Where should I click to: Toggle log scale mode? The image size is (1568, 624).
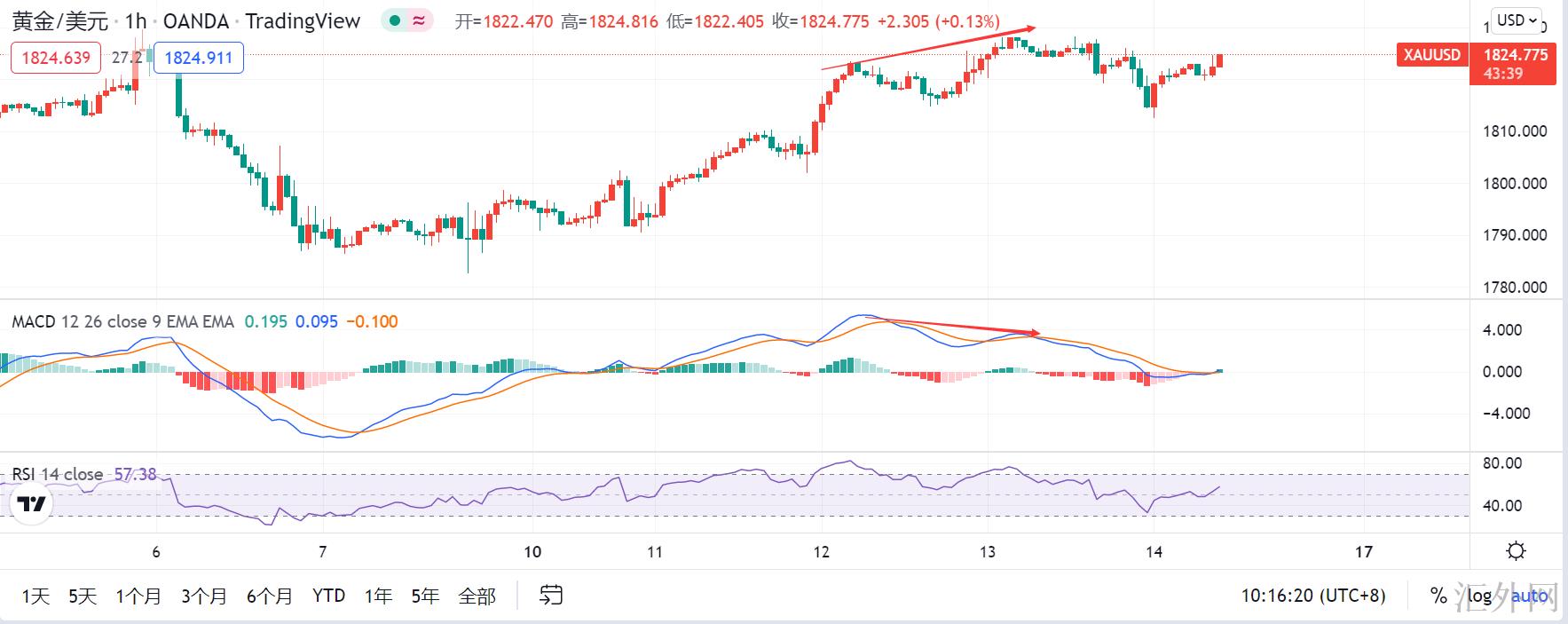tap(1479, 596)
